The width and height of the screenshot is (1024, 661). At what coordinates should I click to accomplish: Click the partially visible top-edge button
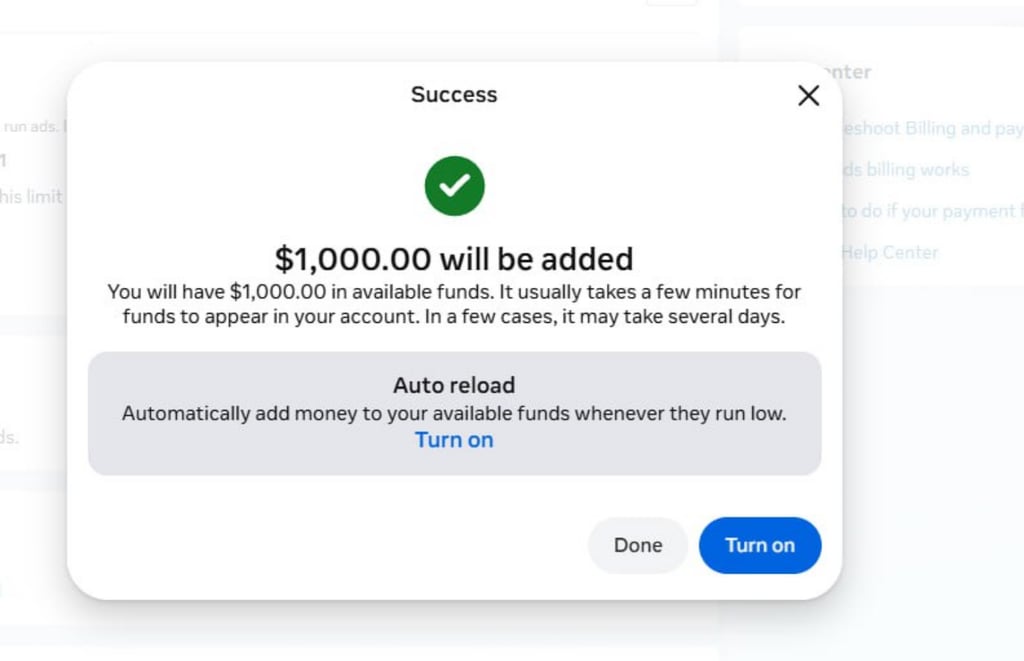click(x=671, y=3)
